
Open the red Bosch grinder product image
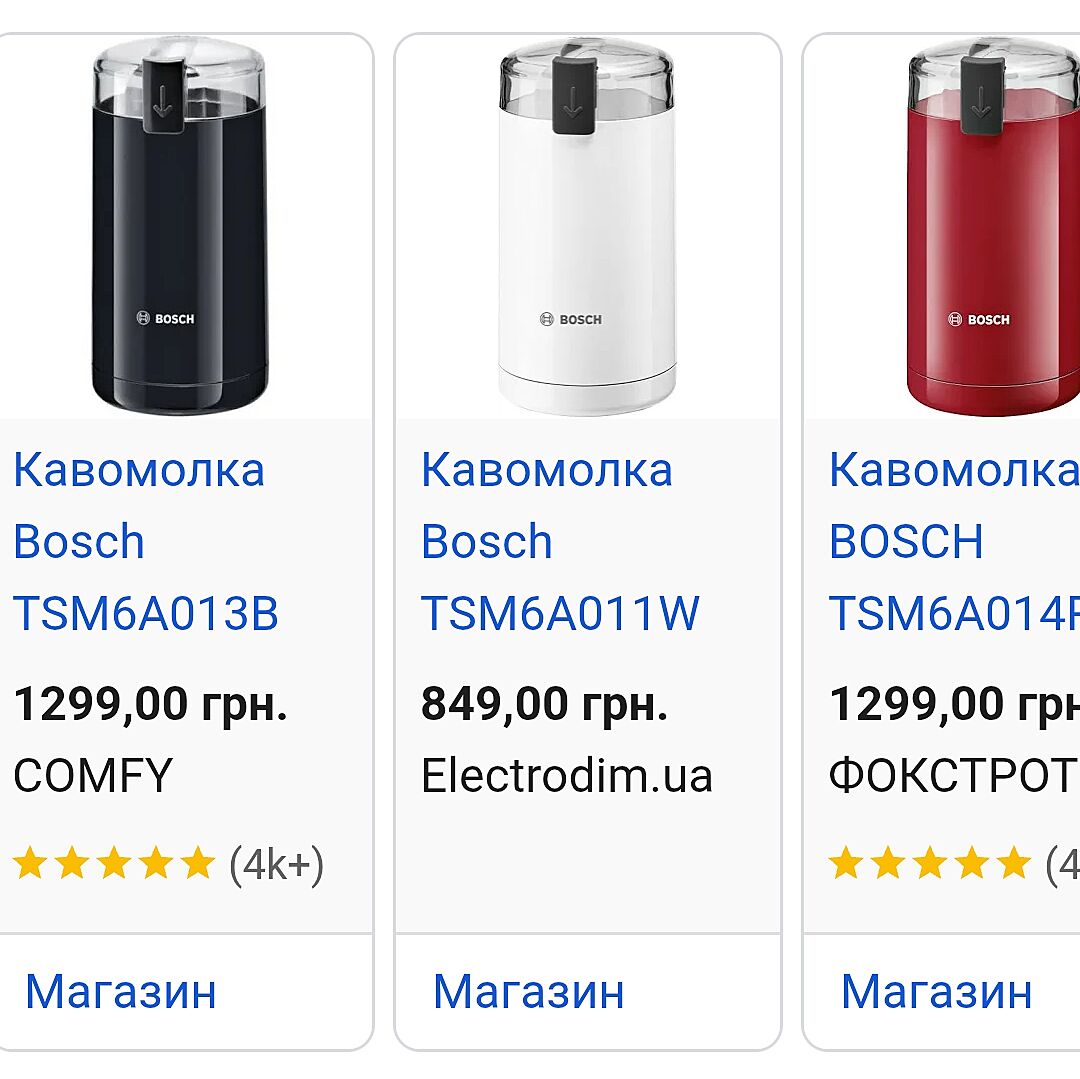990,227
